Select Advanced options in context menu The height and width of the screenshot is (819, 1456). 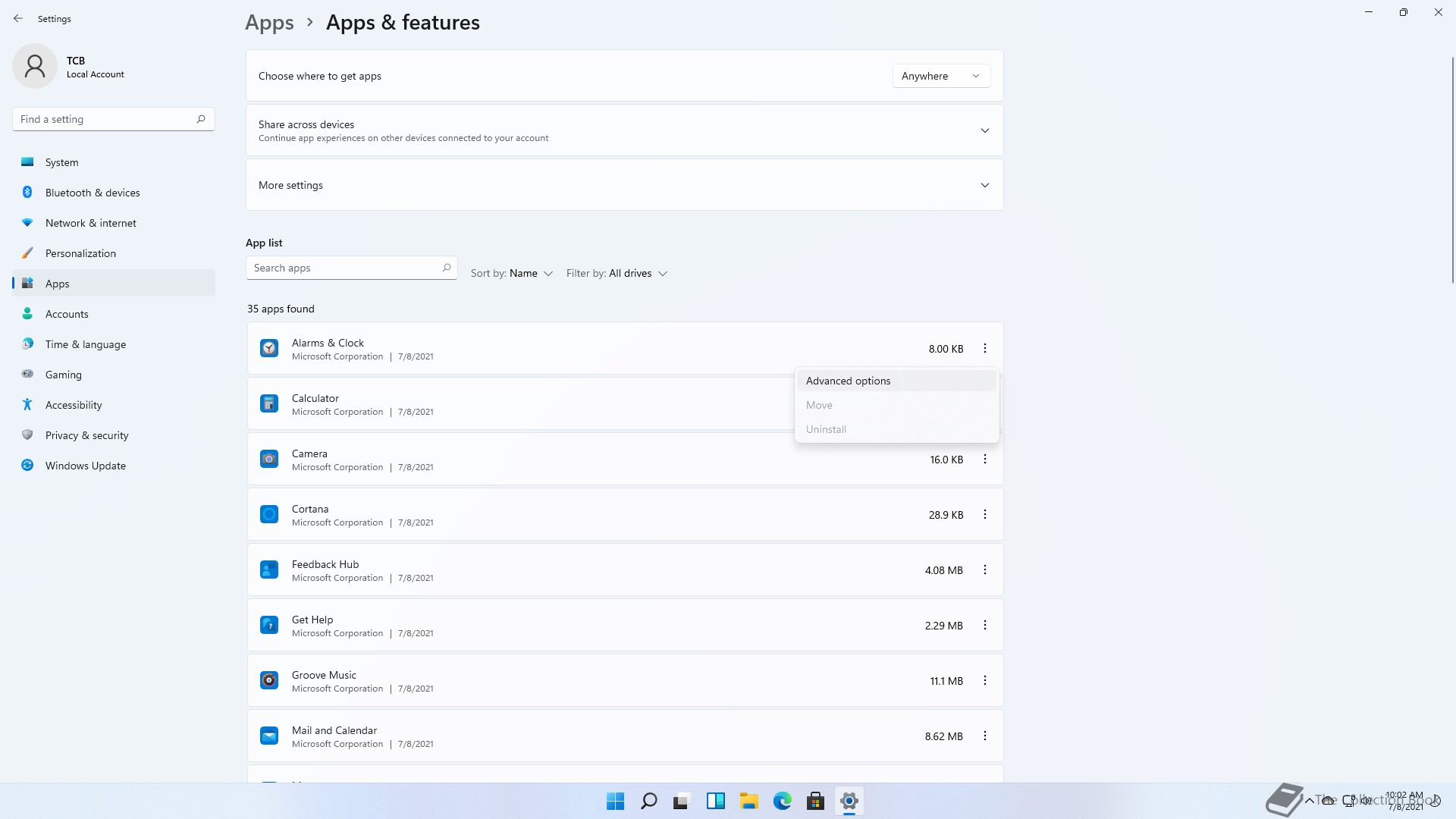[896, 381]
